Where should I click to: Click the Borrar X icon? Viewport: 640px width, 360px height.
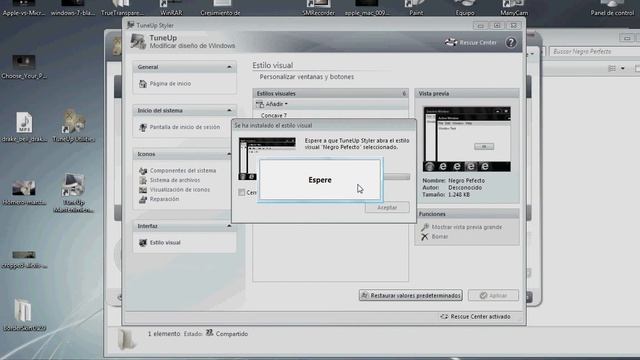tap(425, 237)
